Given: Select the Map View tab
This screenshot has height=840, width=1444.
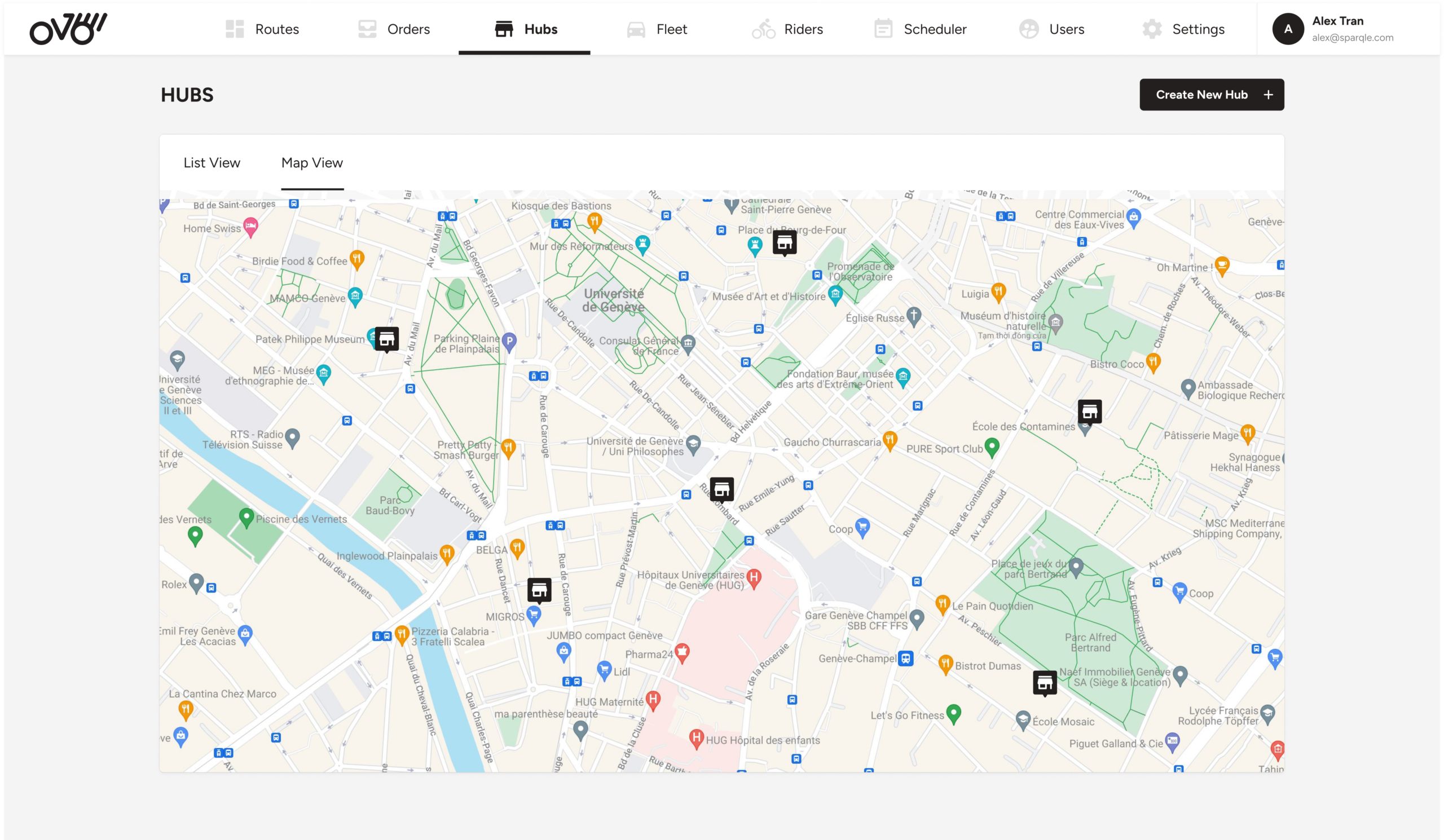Looking at the screenshot, I should (x=312, y=162).
